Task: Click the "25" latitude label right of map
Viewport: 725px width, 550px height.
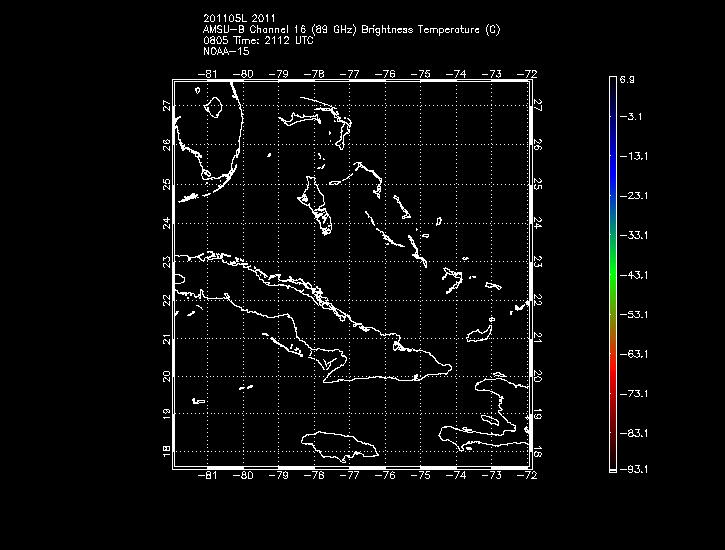Action: 538,184
